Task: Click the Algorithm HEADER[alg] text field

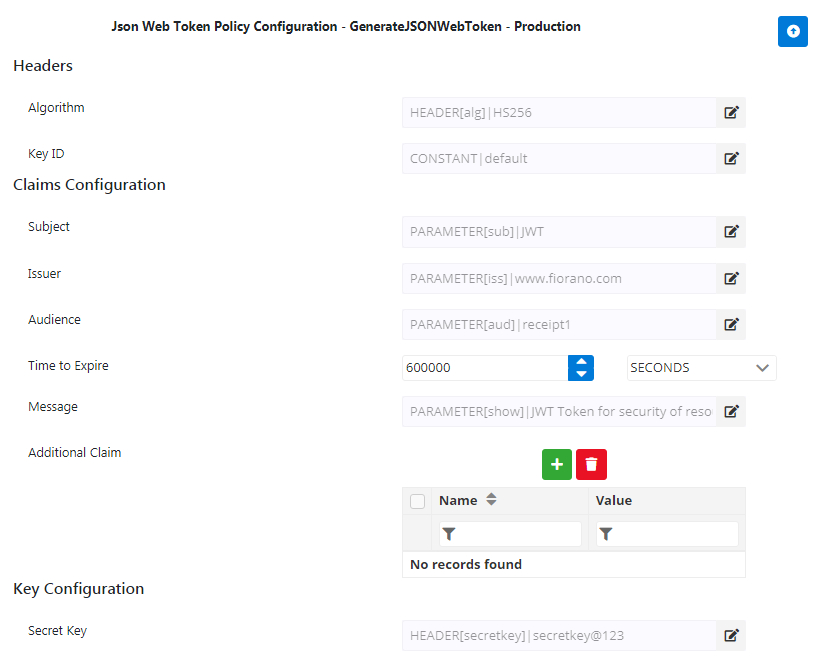Action: [x=559, y=112]
